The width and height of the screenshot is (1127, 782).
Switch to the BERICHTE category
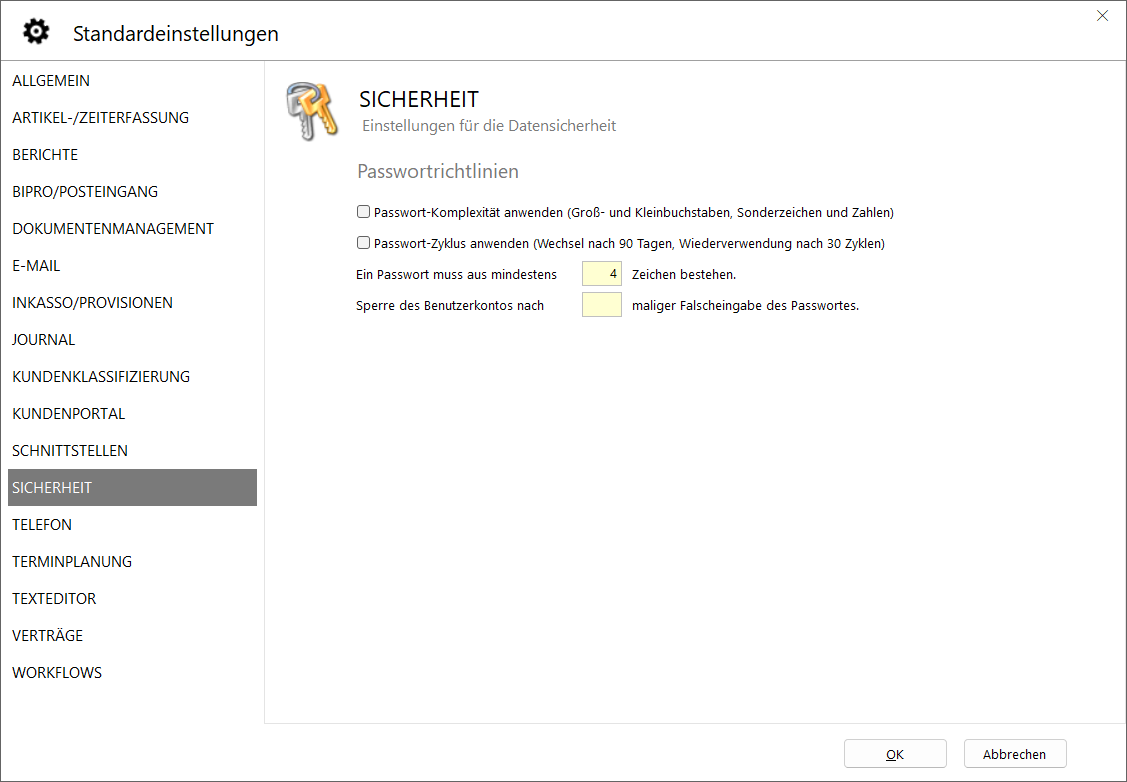pyautogui.click(x=45, y=155)
